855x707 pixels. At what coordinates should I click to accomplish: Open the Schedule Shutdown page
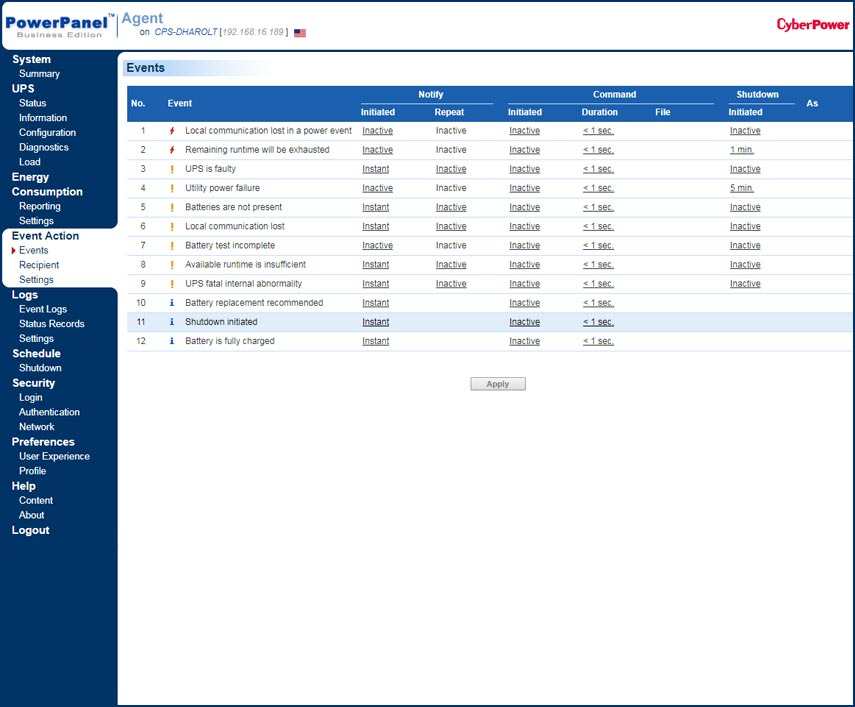coord(40,368)
